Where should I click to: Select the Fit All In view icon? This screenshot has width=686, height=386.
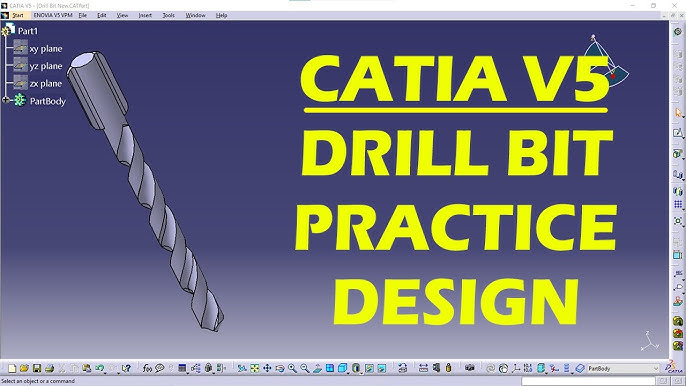255,368
